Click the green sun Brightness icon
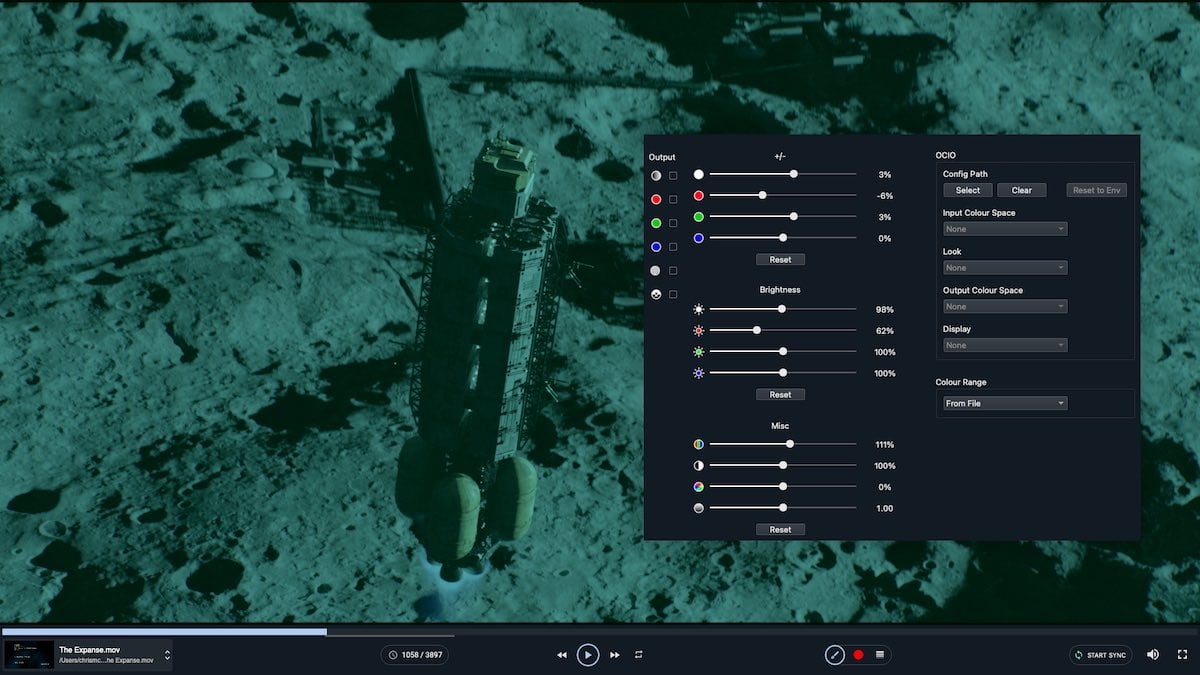 click(x=699, y=352)
